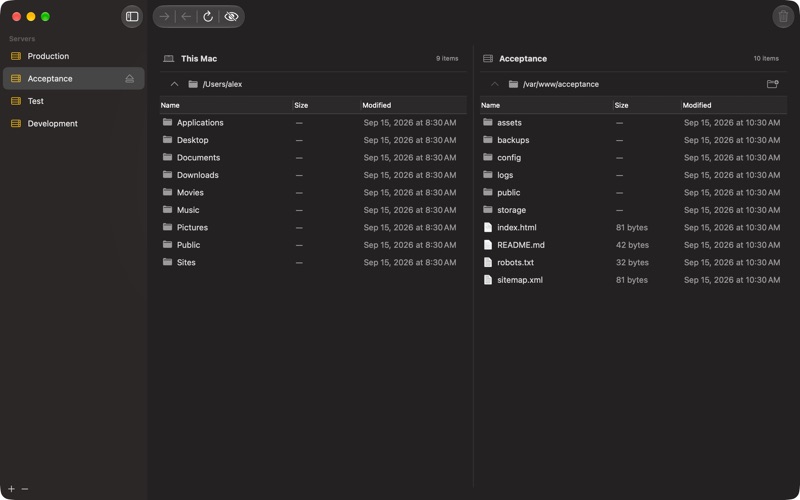Toggle hidden files eye icon
Viewport: 800px width, 500px height.
click(231, 17)
